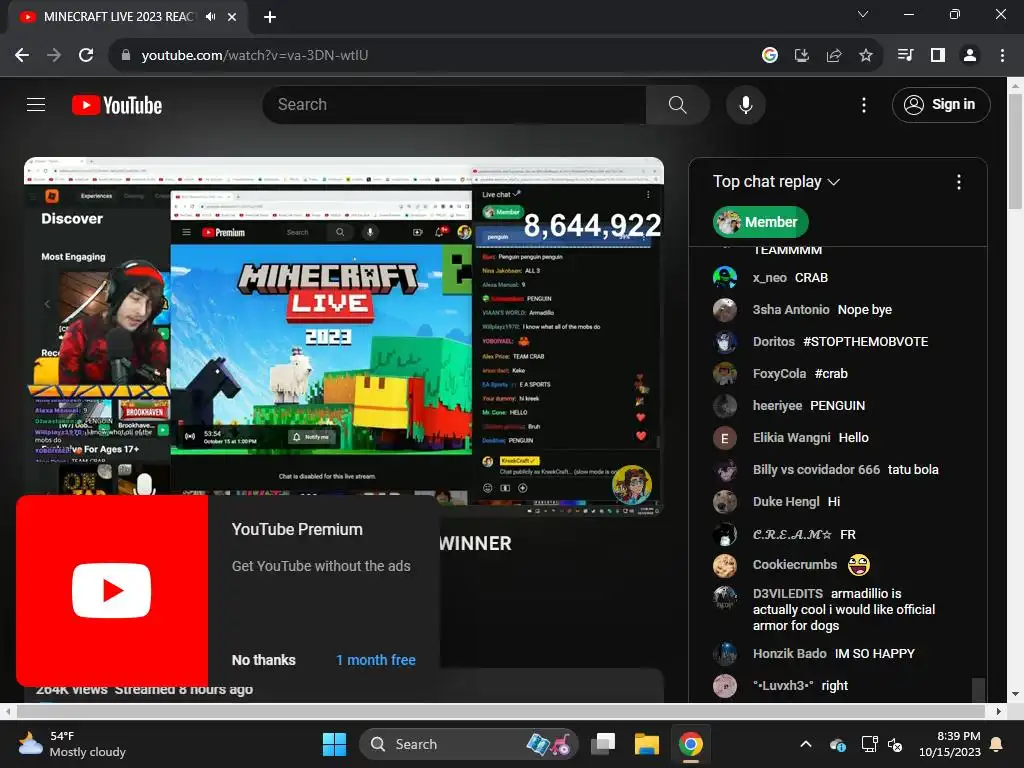Open tab search chevron
The width and height of the screenshot is (1024, 768).
[863, 14]
